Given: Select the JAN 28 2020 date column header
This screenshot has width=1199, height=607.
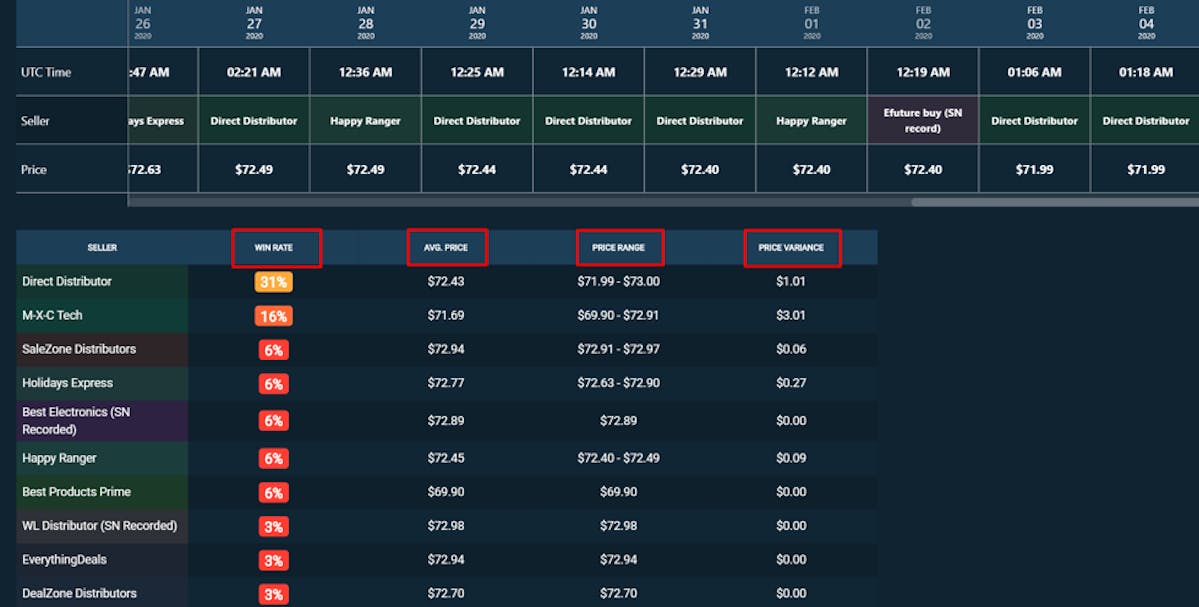Looking at the screenshot, I should point(366,23).
